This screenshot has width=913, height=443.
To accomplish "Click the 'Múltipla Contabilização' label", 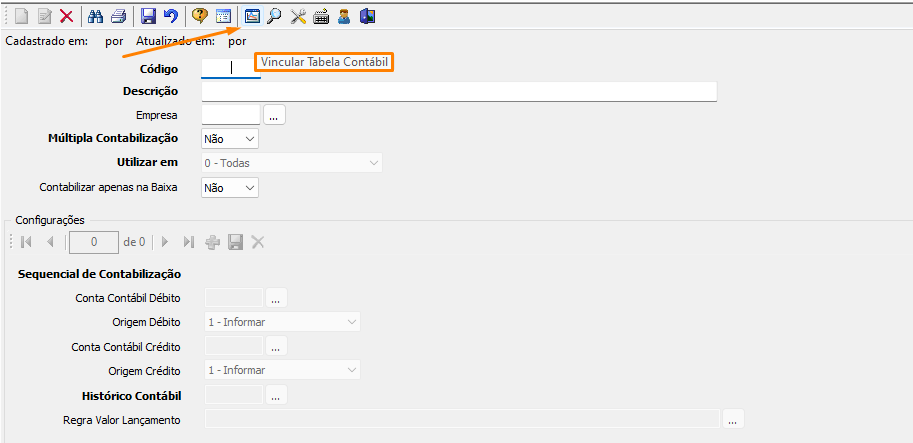I will point(113,139).
